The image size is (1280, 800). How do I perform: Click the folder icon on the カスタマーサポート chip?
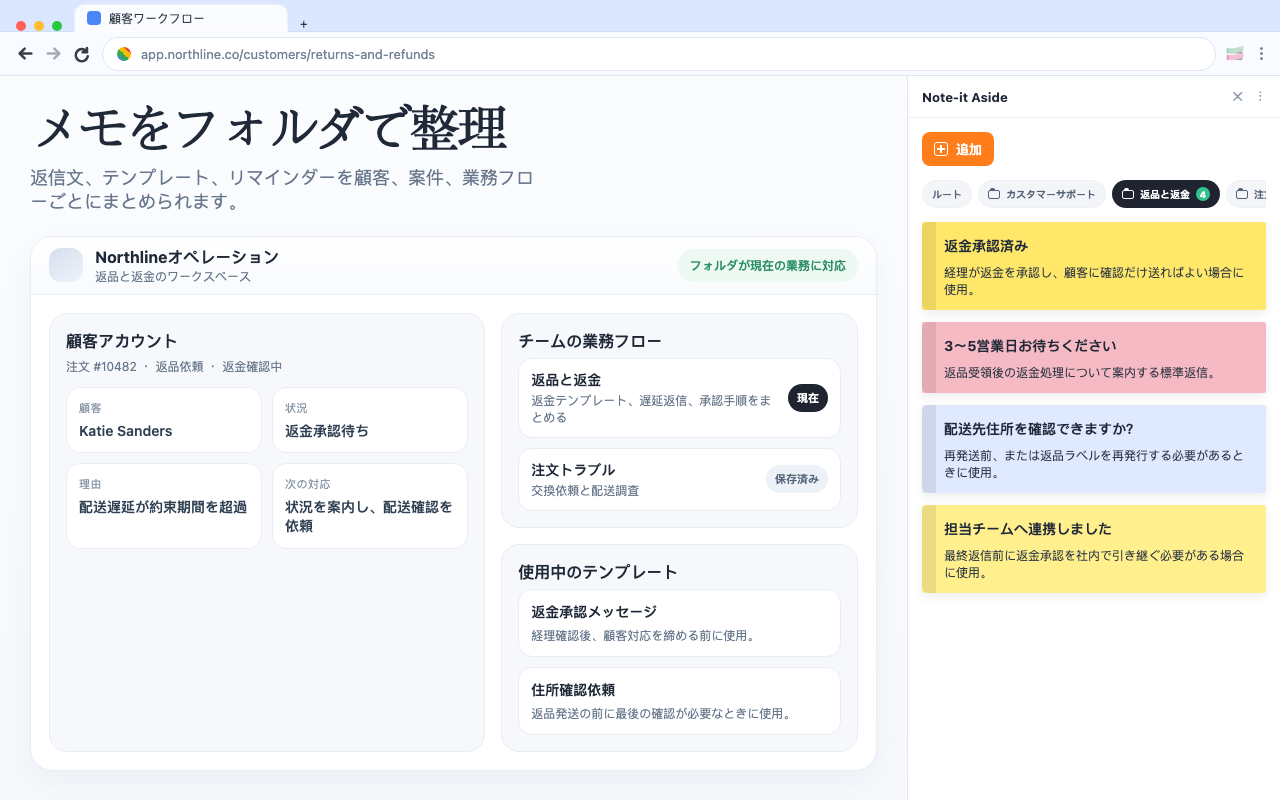pyautogui.click(x=995, y=194)
